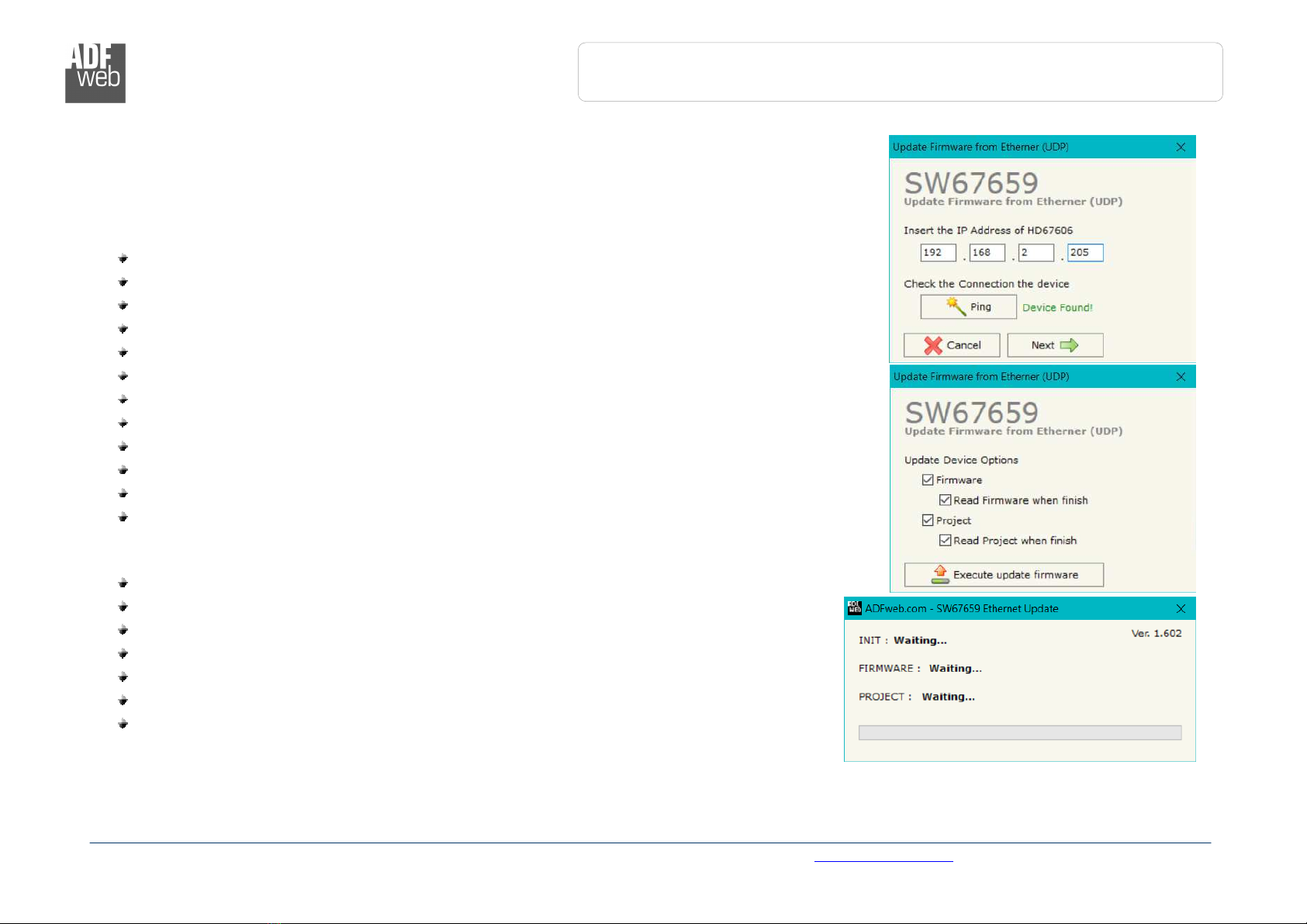Click Execute update firmware button
Image resolution: width=1307 pixels, height=924 pixels.
coord(1004,575)
